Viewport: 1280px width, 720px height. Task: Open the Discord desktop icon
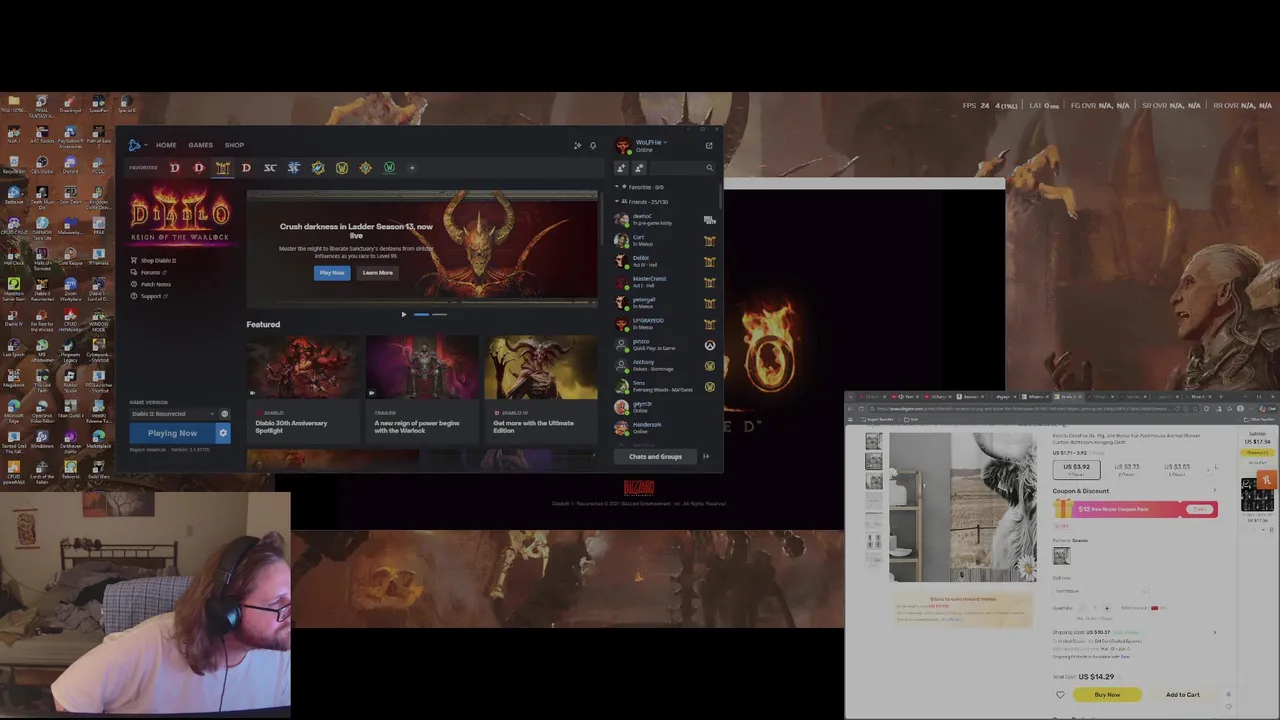coord(70,163)
